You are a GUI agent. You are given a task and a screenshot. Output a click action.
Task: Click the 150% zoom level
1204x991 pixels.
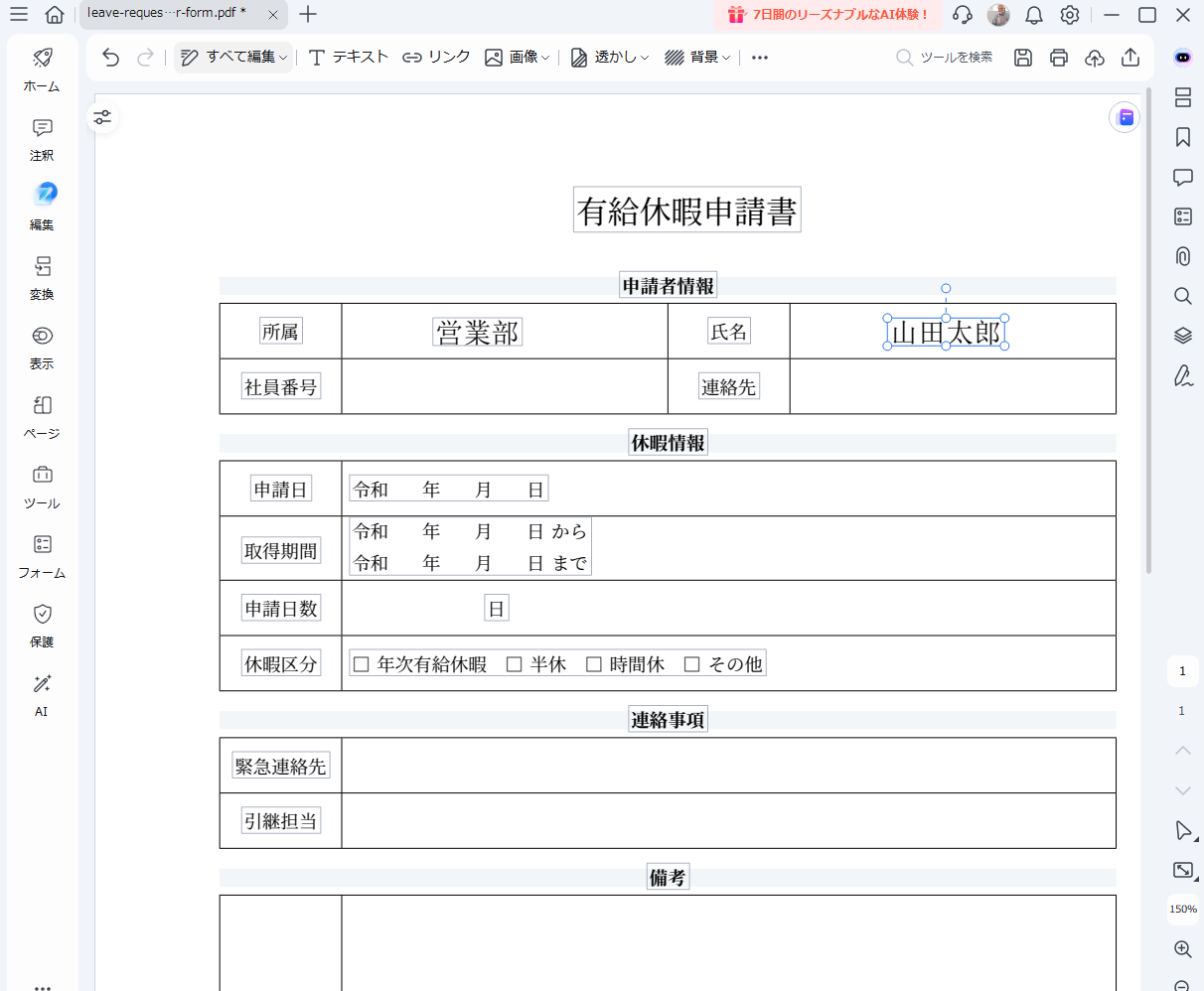click(1182, 910)
